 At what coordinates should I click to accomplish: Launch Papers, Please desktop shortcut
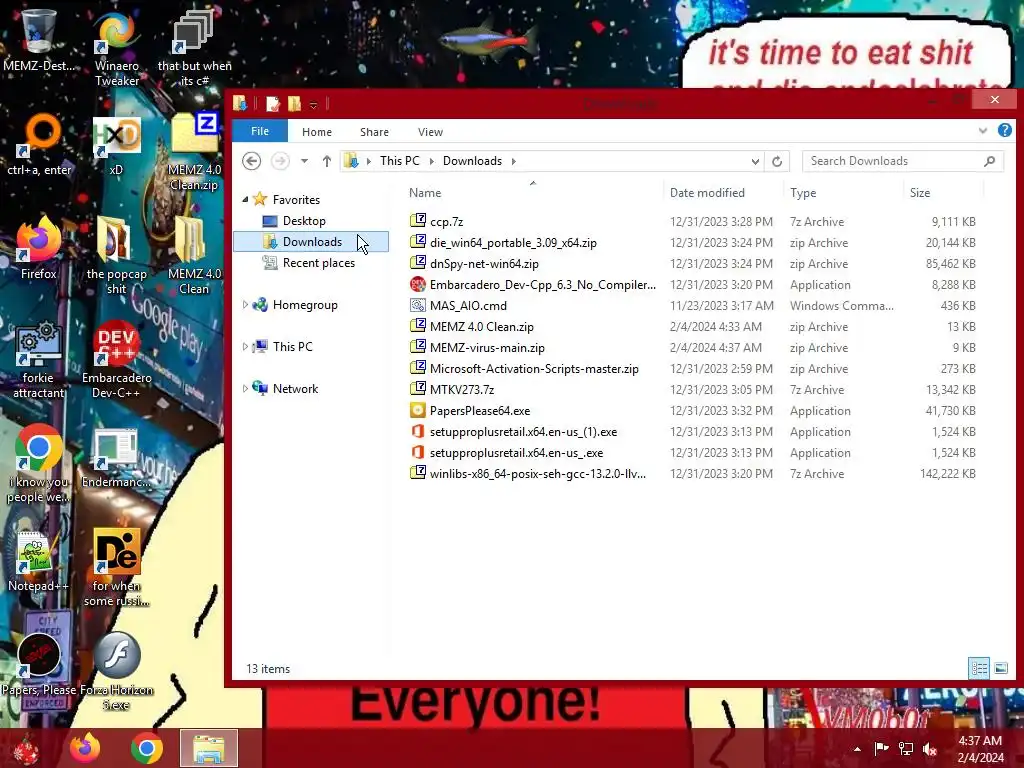(x=39, y=664)
